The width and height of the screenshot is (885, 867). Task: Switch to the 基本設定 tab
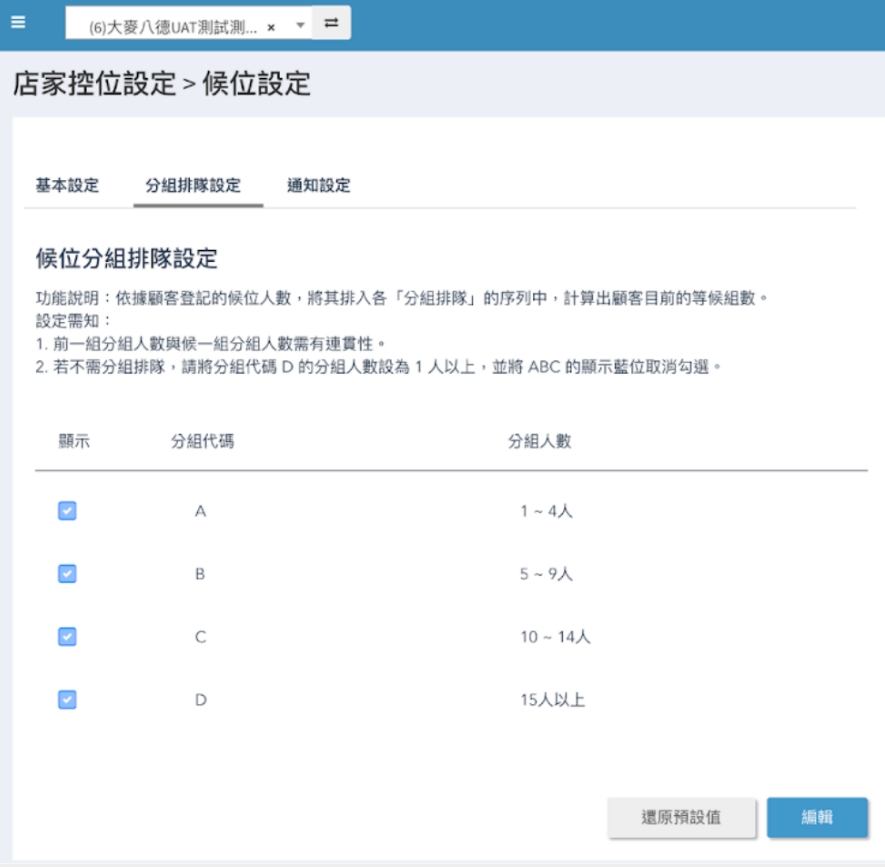click(x=67, y=186)
